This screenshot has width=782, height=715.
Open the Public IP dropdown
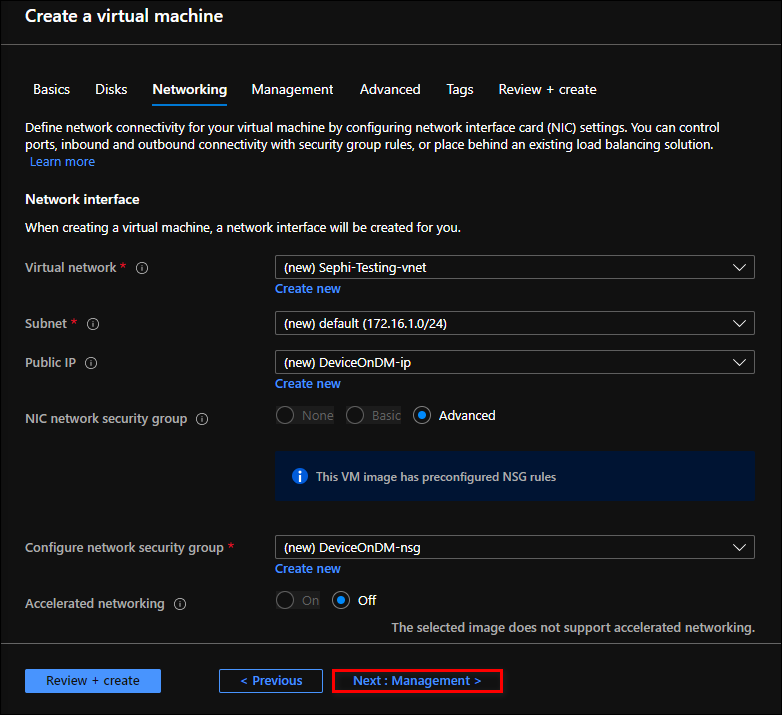click(x=514, y=363)
